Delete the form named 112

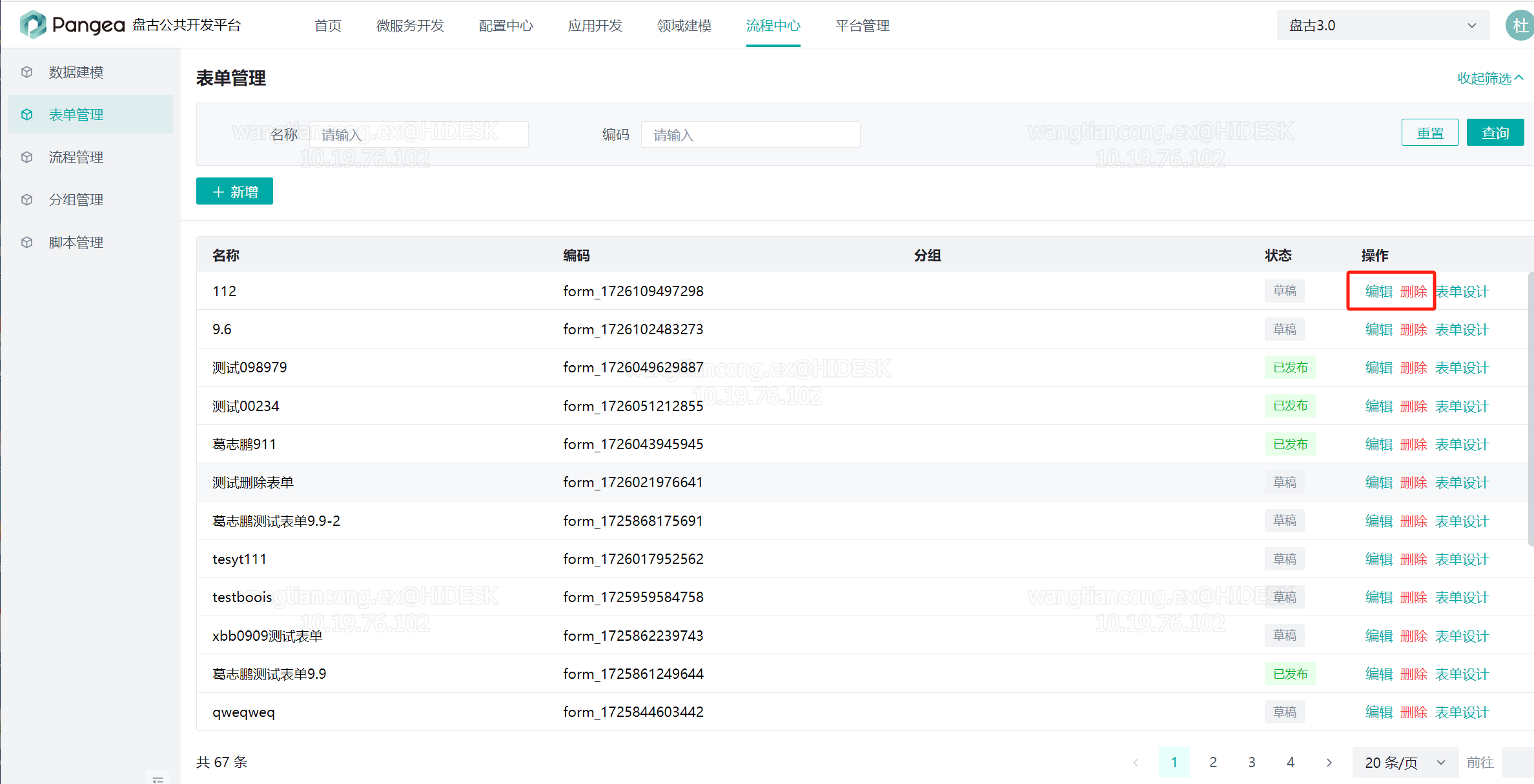pyautogui.click(x=1414, y=291)
